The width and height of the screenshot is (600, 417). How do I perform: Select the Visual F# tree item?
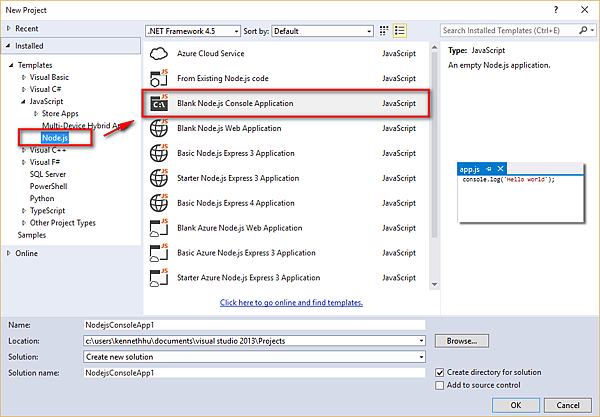[x=45, y=162]
